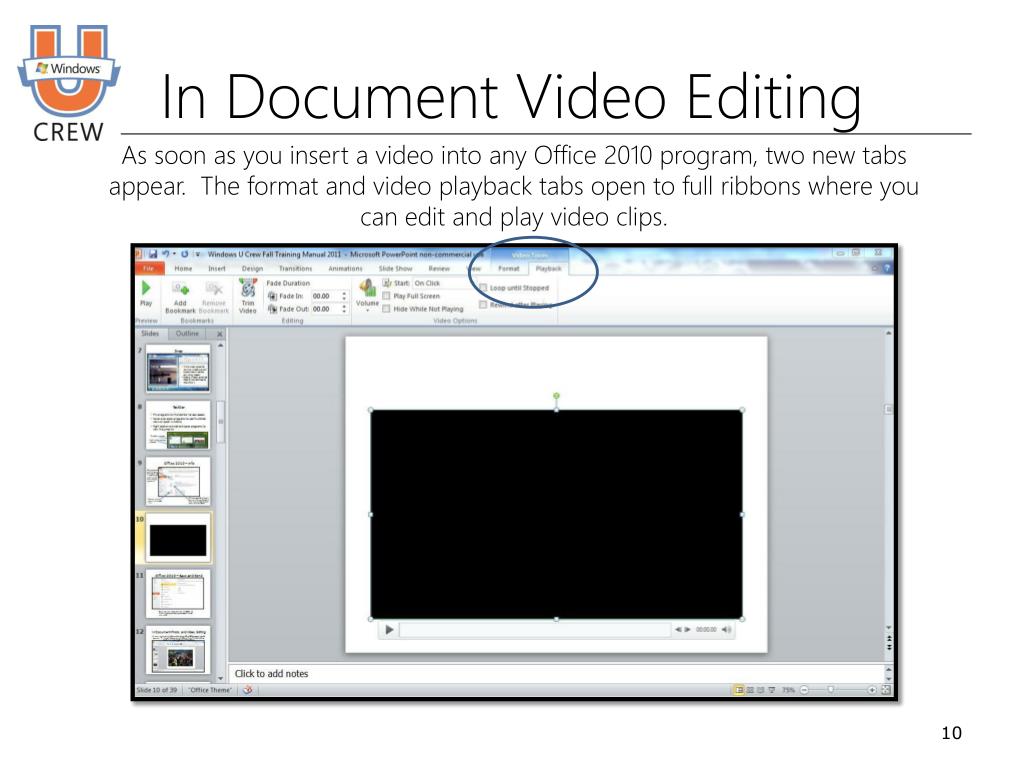Image resolution: width=1024 pixels, height=768 pixels.
Task: Click the mute speaker icon on video controls
Action: tap(726, 630)
